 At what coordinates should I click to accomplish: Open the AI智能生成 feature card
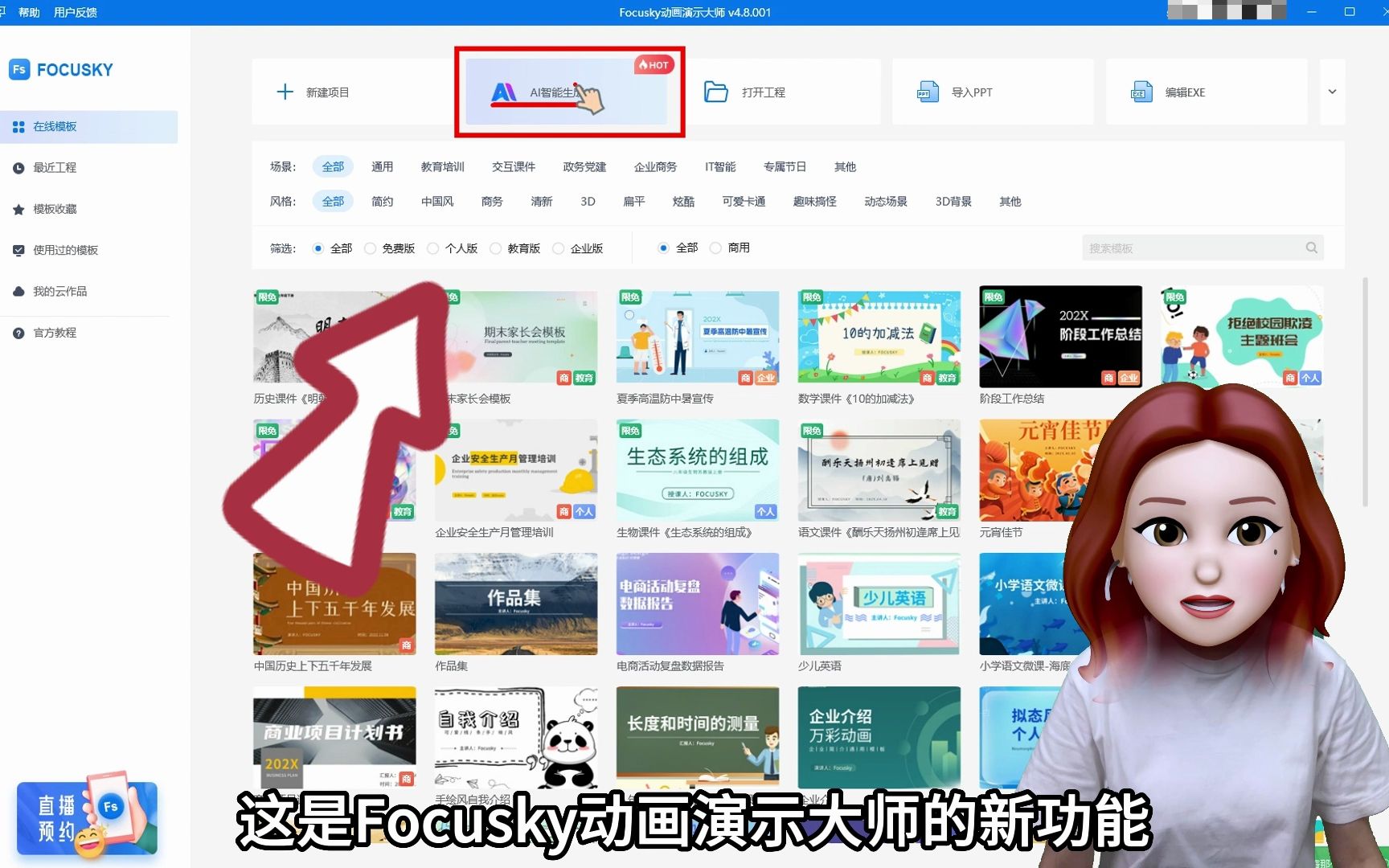click(567, 92)
